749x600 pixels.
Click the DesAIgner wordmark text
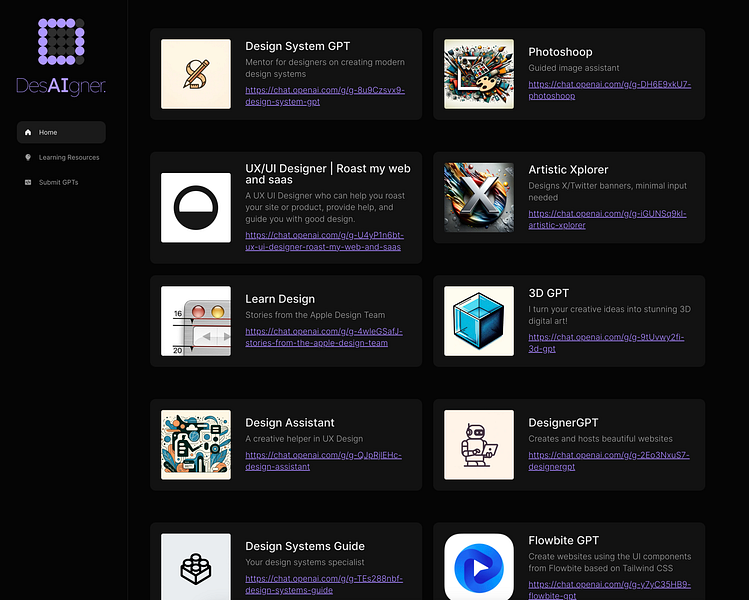pyautogui.click(x=61, y=86)
